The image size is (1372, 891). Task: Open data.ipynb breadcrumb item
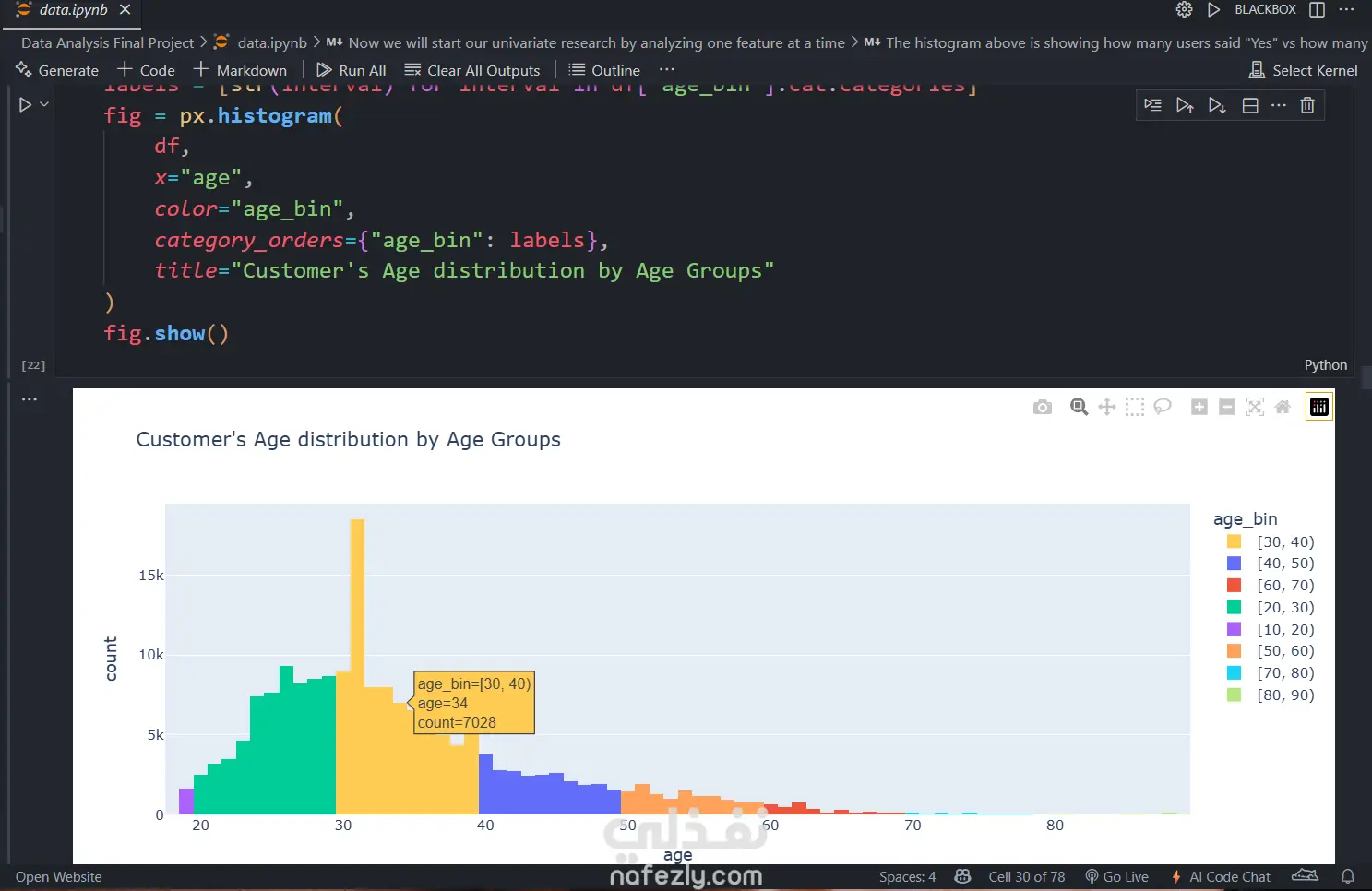(x=272, y=43)
